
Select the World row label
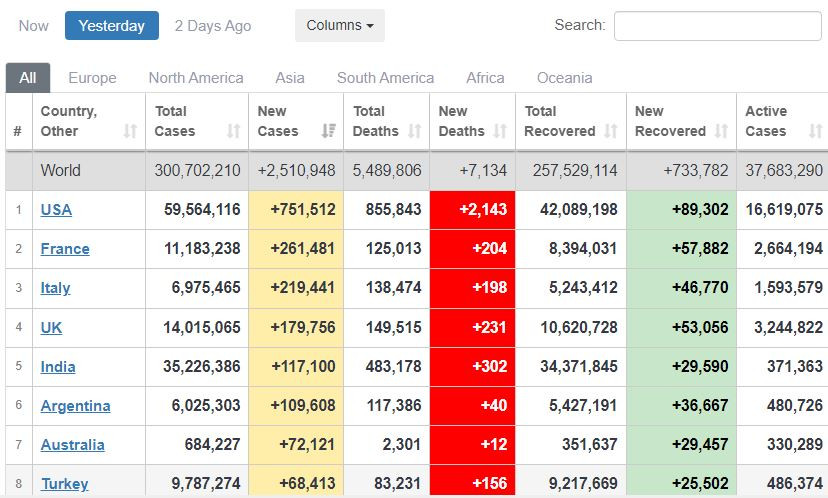[x=61, y=170]
